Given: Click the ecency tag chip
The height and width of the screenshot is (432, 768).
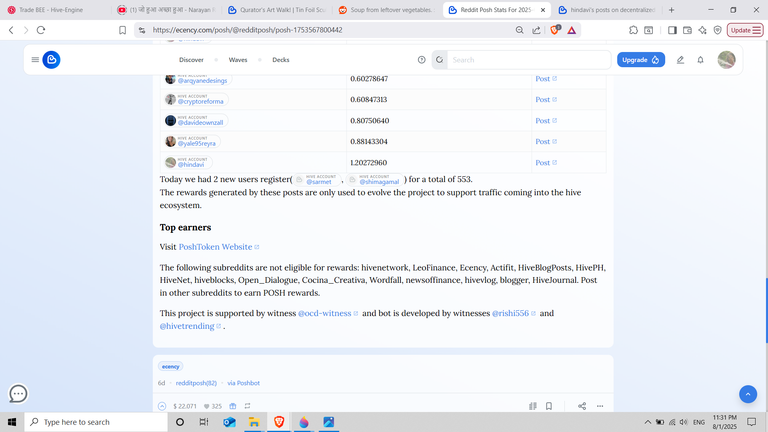Looking at the screenshot, I should click(170, 366).
